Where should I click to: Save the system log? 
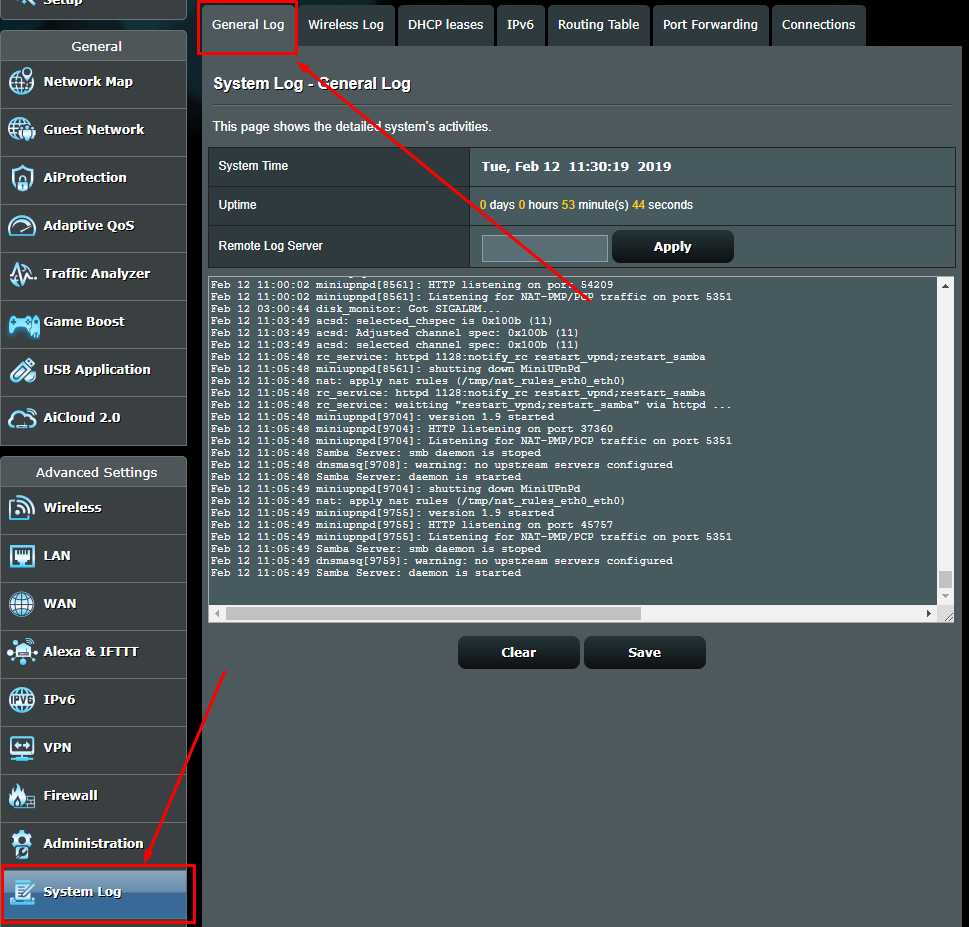click(x=644, y=652)
